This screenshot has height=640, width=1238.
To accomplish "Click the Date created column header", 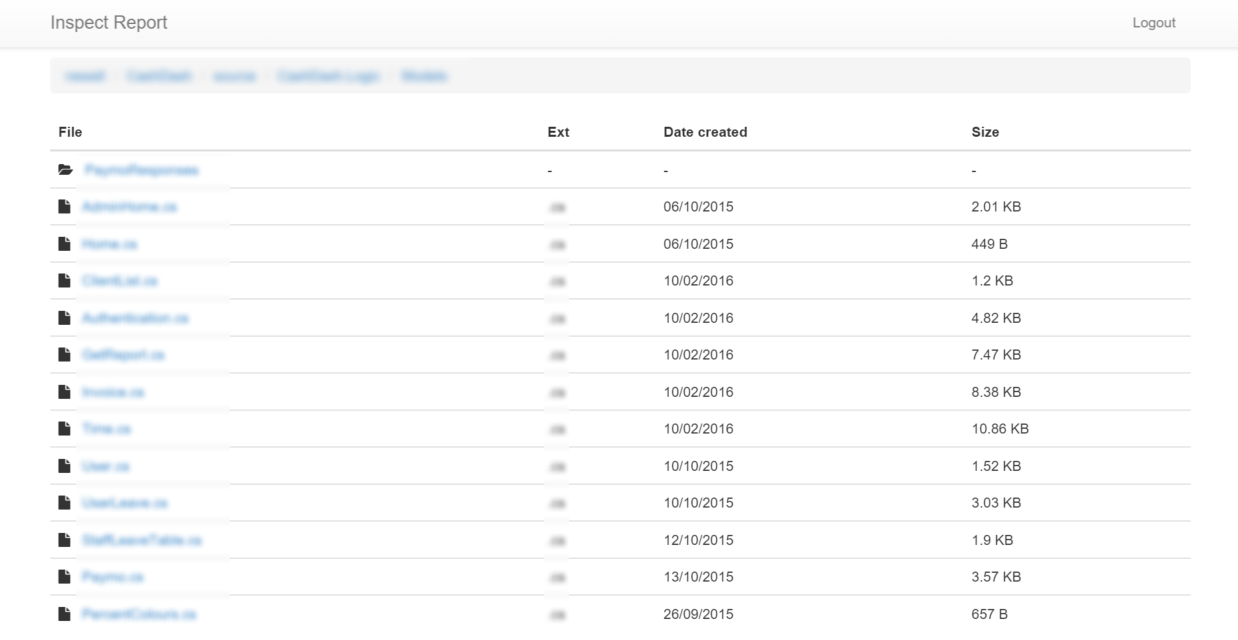I will [x=705, y=132].
